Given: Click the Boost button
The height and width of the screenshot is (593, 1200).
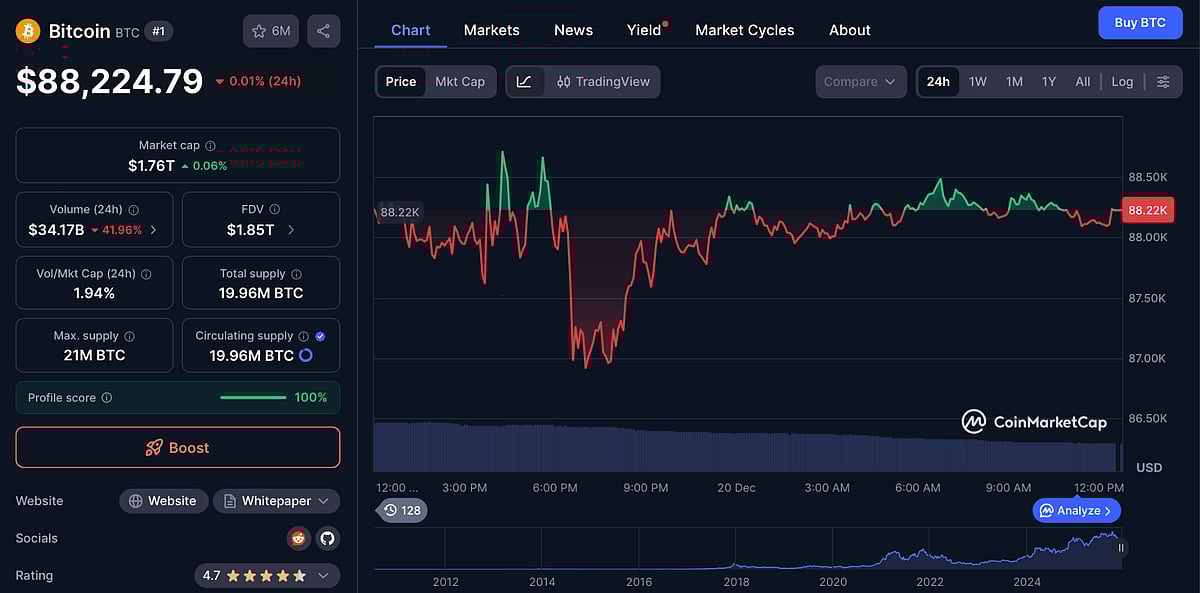Looking at the screenshot, I should click(177, 447).
